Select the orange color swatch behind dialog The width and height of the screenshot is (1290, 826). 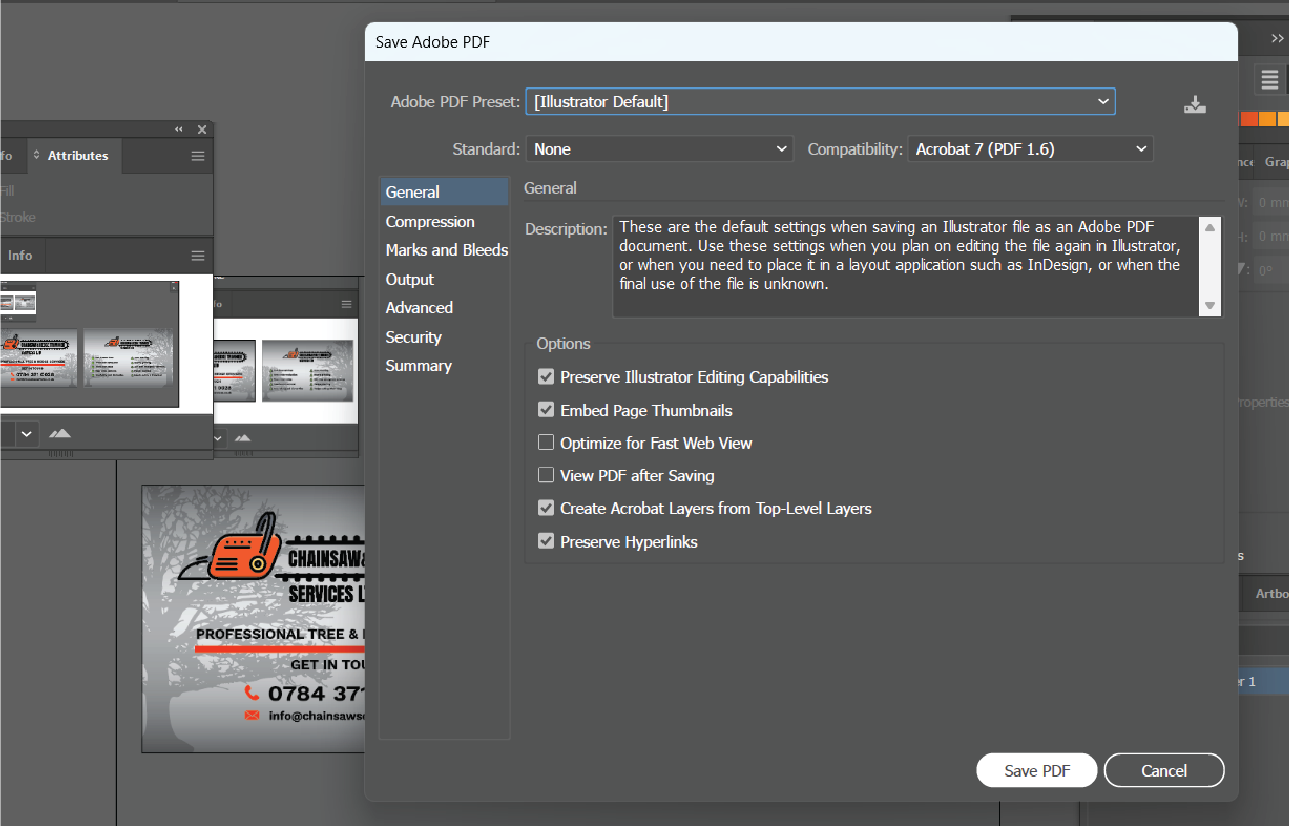click(x=1266, y=119)
